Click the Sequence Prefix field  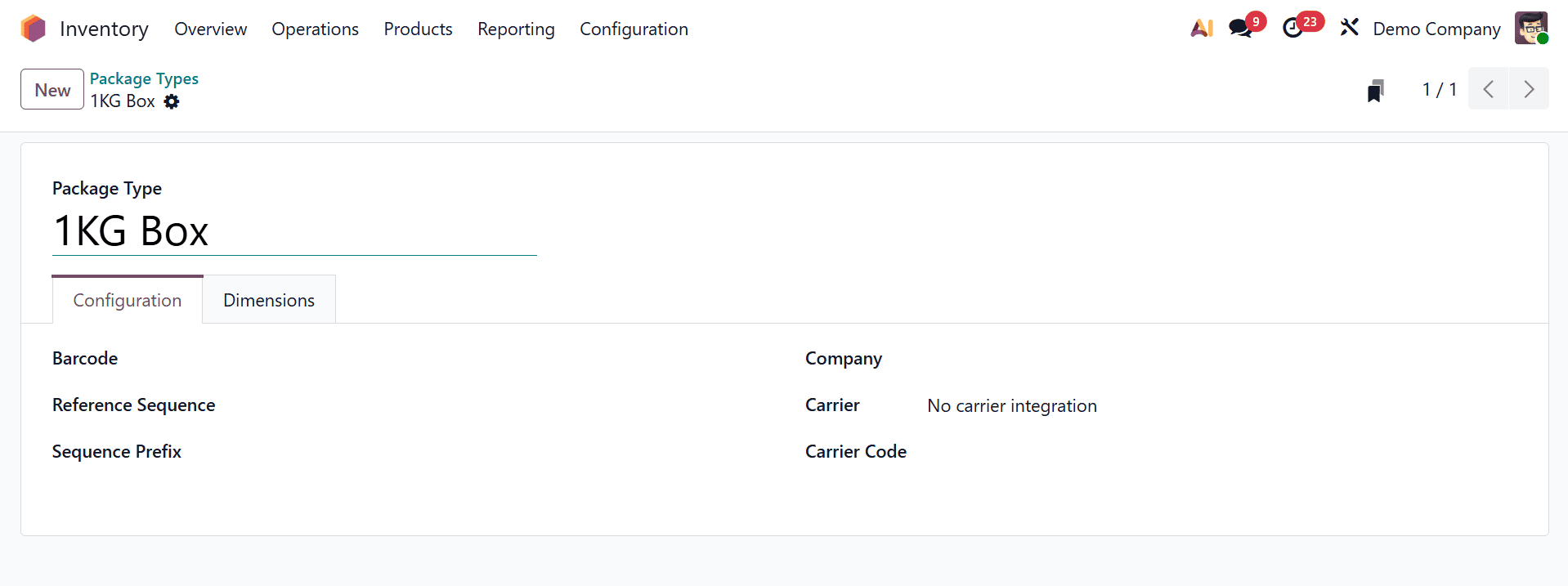tap(494, 451)
